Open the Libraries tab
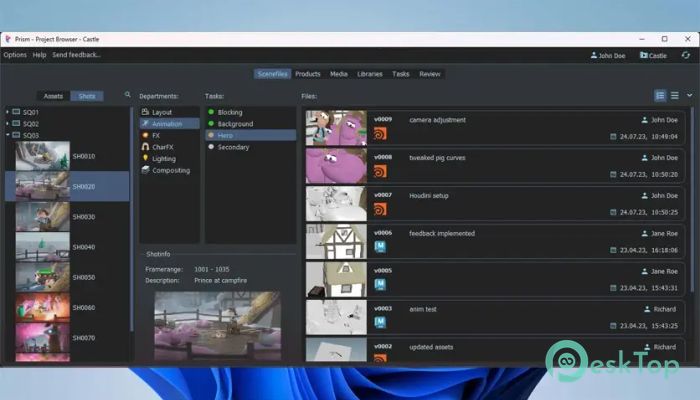Viewport: 700px width, 400px height. click(x=370, y=74)
